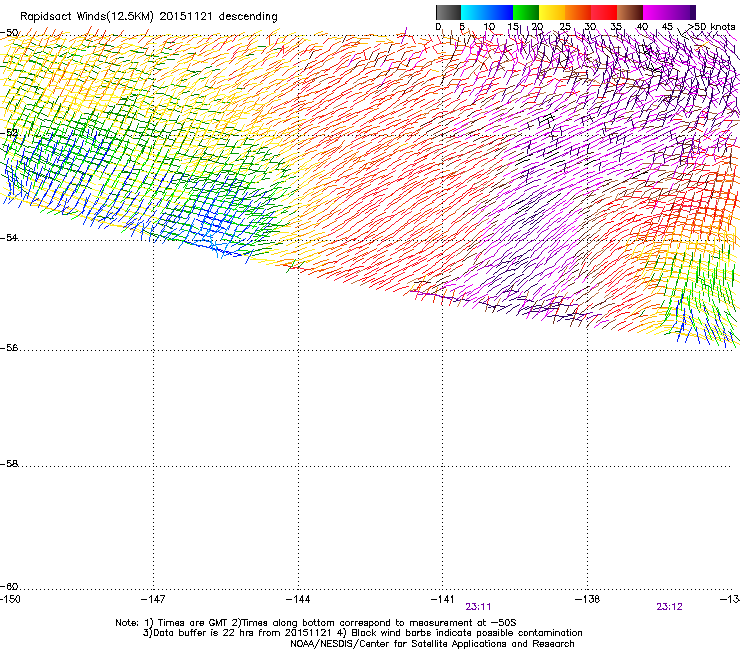Click the '-58' latitude axis label
740x650 pixels.
coord(9,464)
